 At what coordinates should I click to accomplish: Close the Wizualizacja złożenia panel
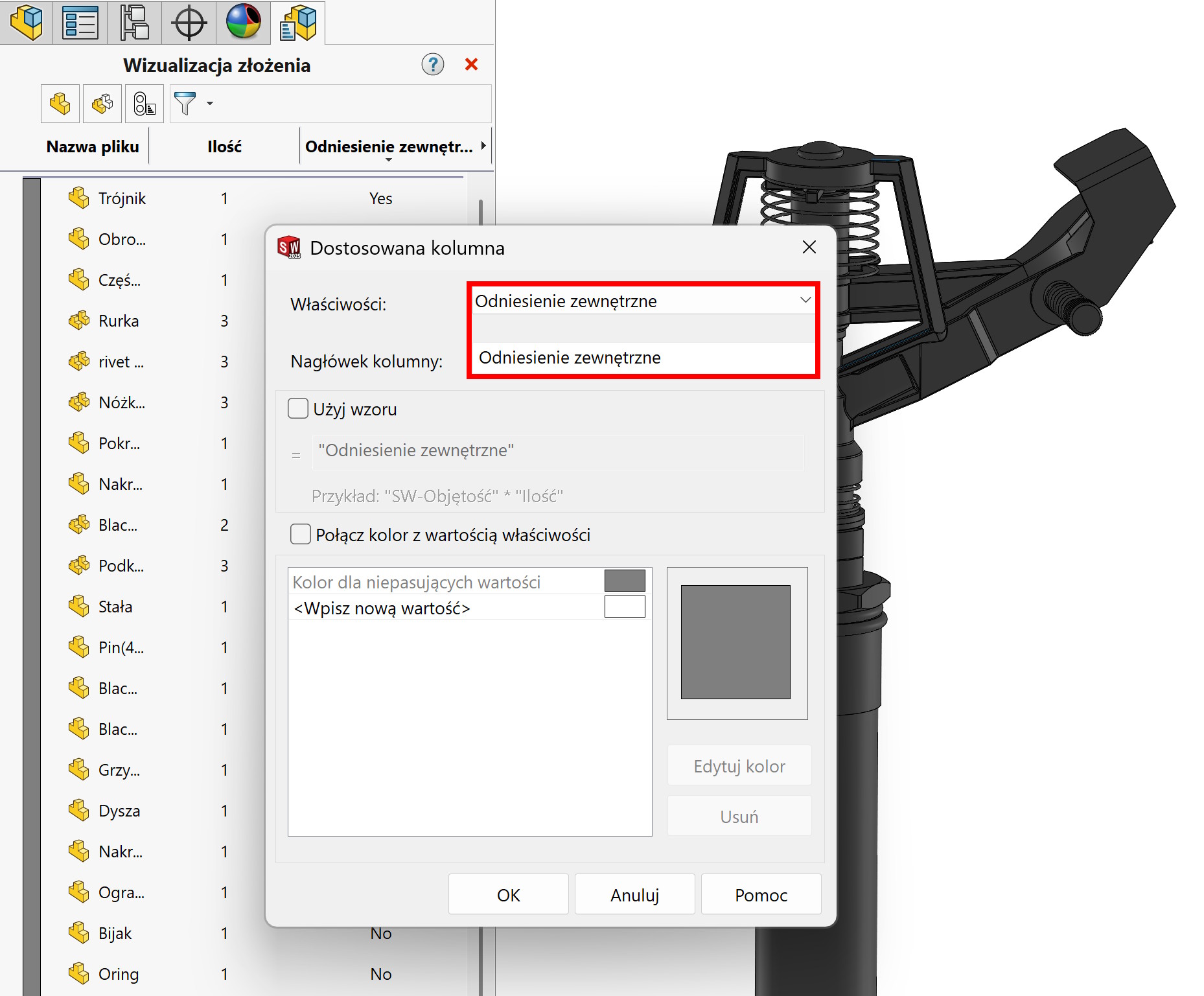(x=471, y=65)
